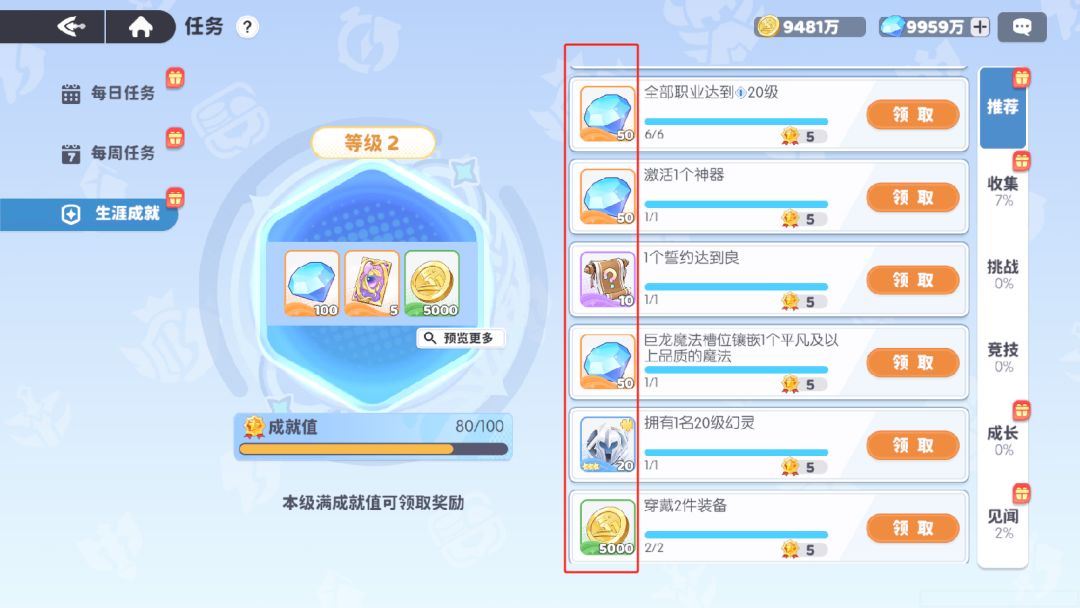Viewport: 1080px width, 608px height.
Task: Tap the gold coin balance icon
Action: coord(767,26)
